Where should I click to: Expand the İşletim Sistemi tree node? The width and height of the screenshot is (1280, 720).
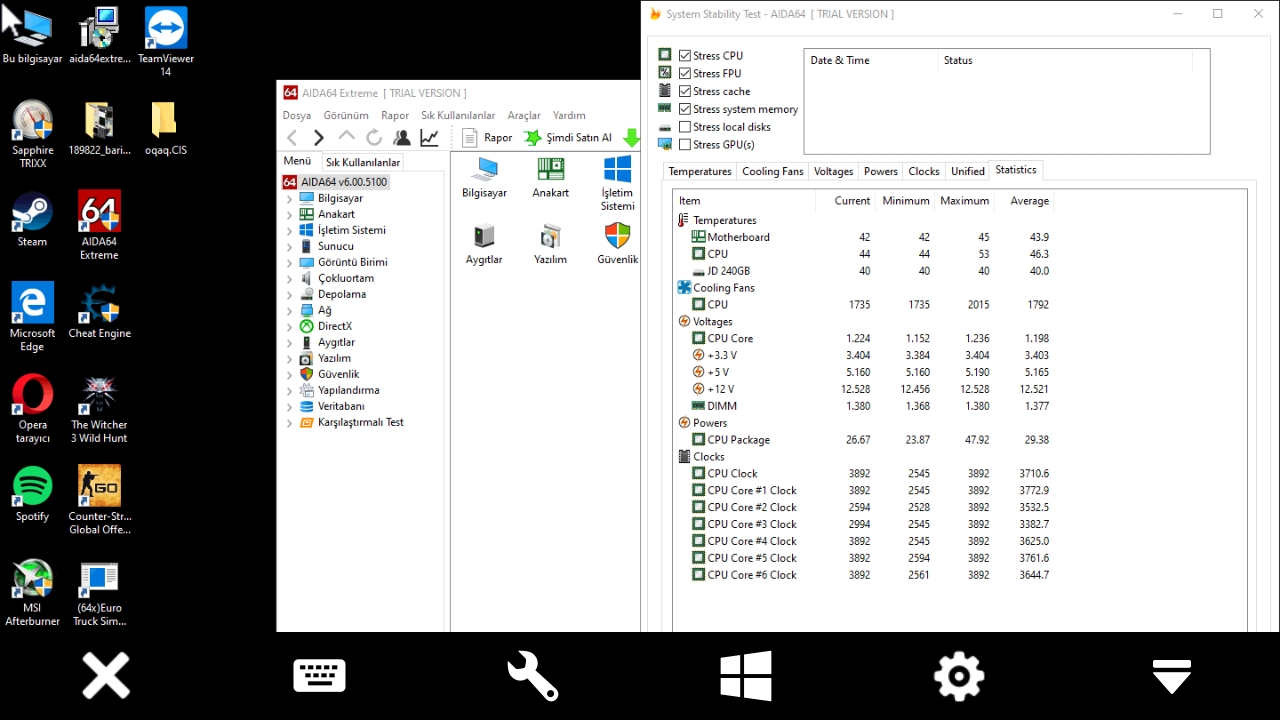click(290, 231)
